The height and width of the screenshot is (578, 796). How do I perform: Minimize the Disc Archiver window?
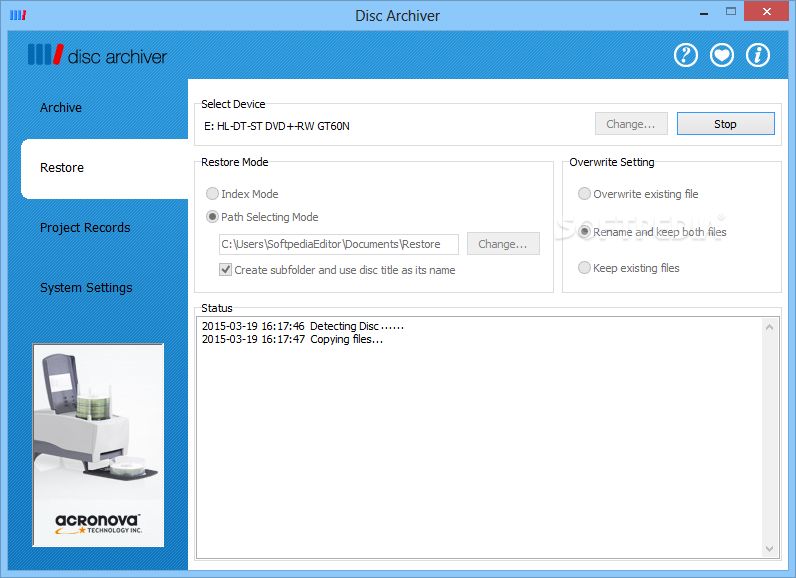(x=704, y=13)
